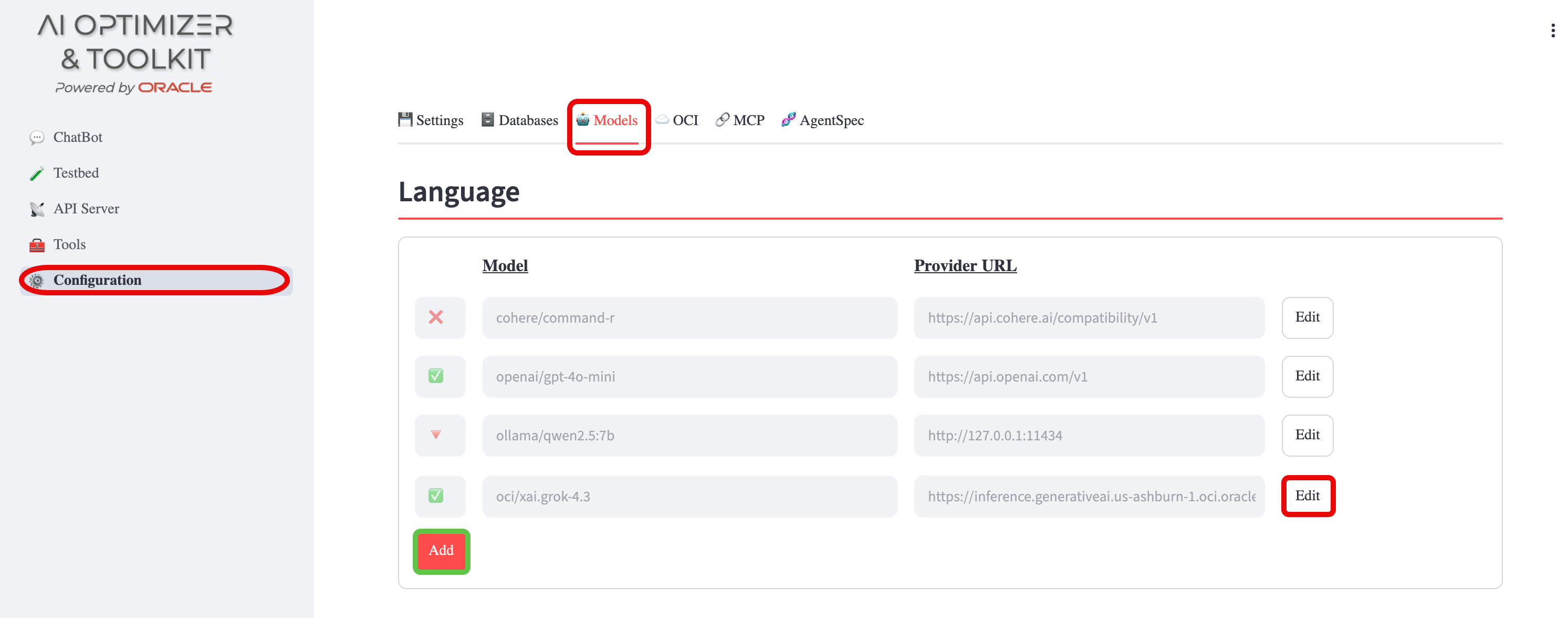Screen dimensions: 1568x618
Task: Switch to the Databases tab
Action: (519, 120)
